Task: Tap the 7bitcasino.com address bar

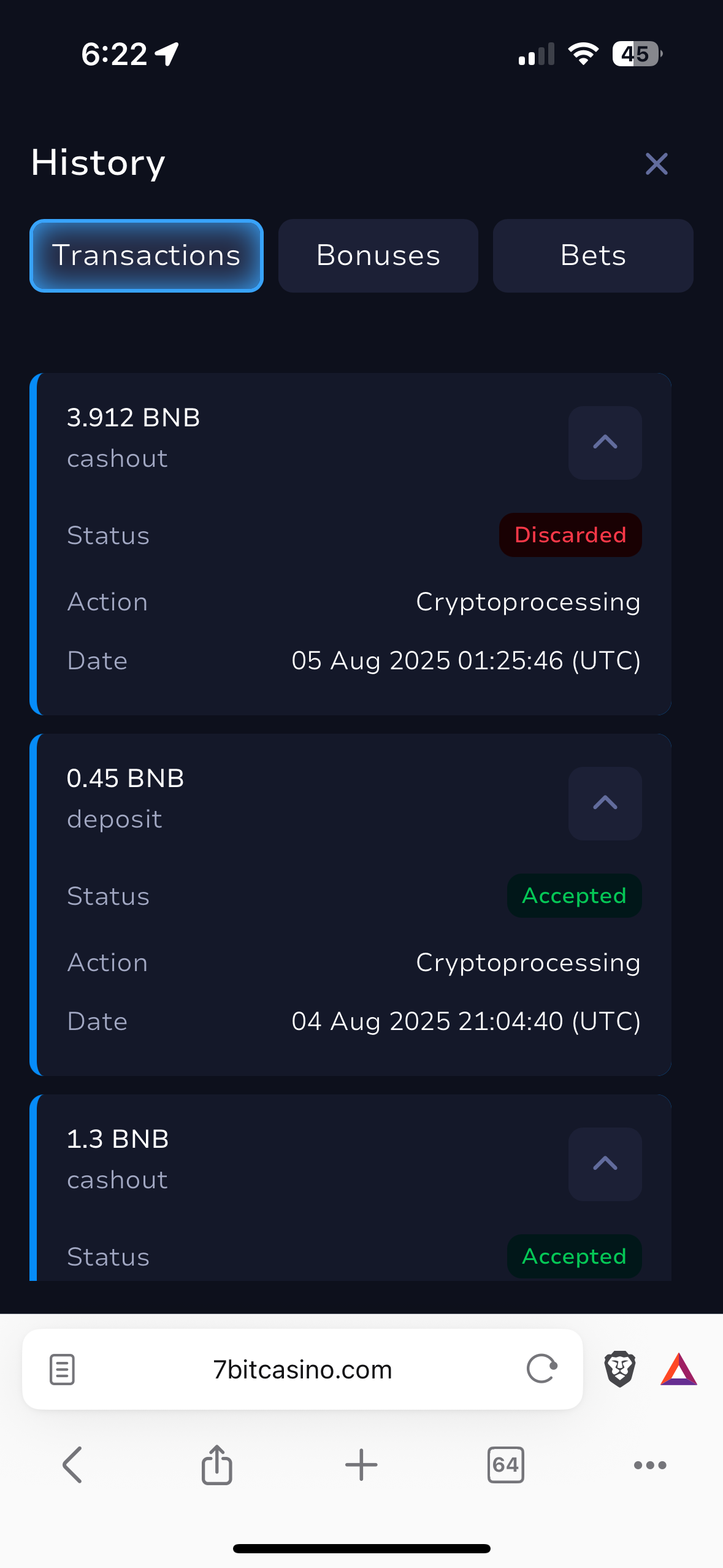Action: pyautogui.click(x=302, y=1369)
